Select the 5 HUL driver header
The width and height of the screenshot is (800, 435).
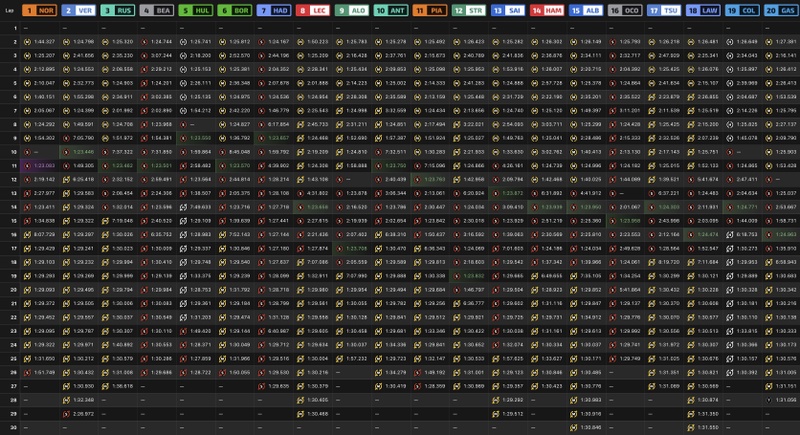click(x=195, y=10)
